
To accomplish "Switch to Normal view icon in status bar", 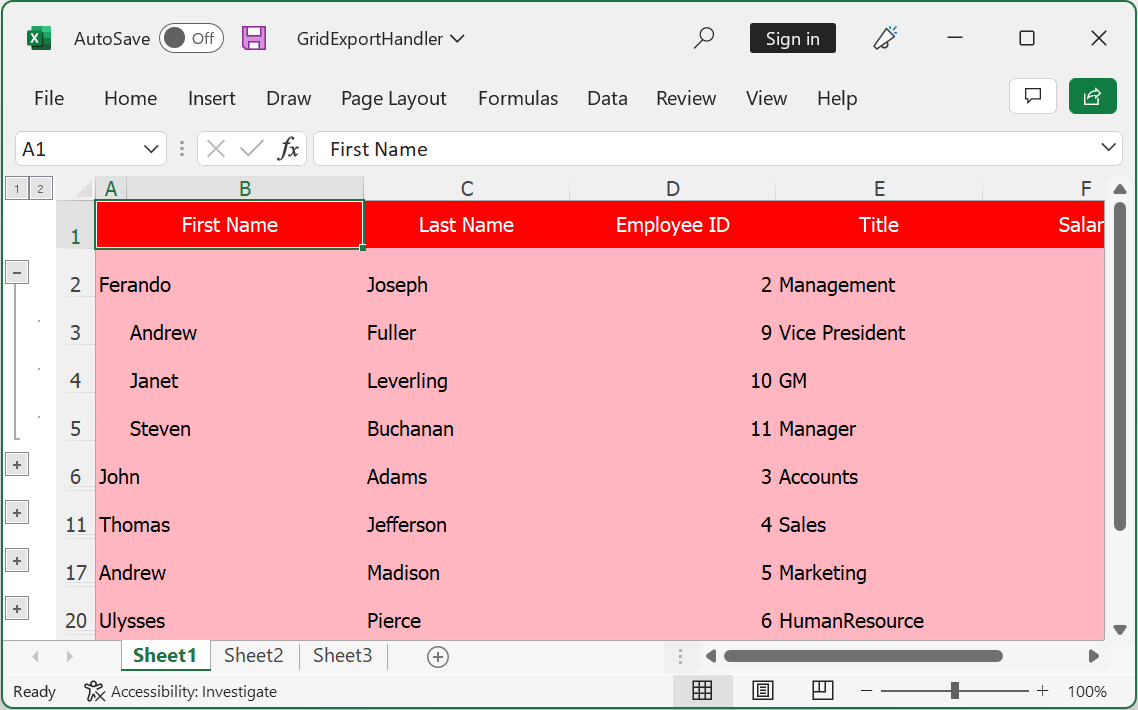I will click(702, 690).
